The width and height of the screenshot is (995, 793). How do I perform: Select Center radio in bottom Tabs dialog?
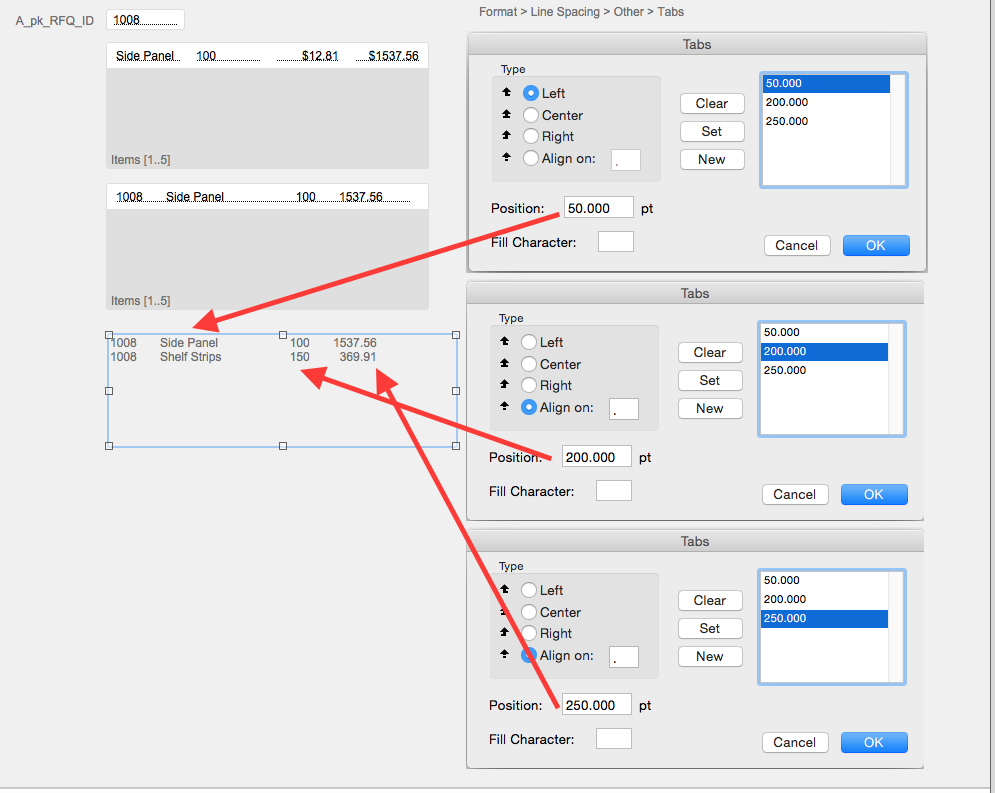click(x=529, y=612)
